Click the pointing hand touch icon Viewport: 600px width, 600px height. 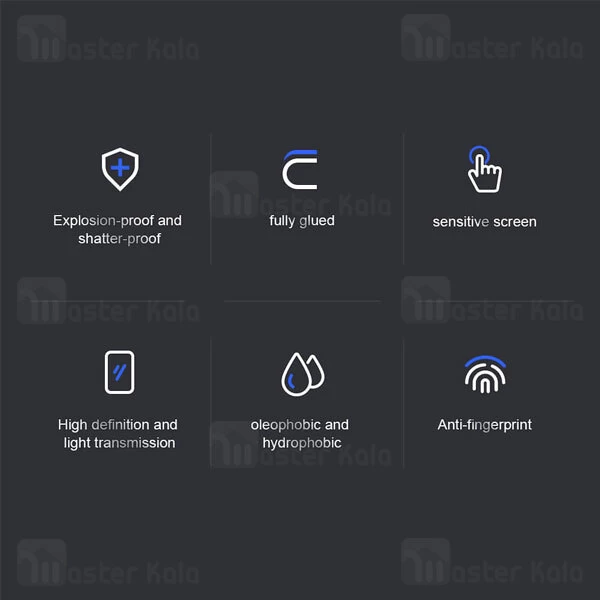484,169
